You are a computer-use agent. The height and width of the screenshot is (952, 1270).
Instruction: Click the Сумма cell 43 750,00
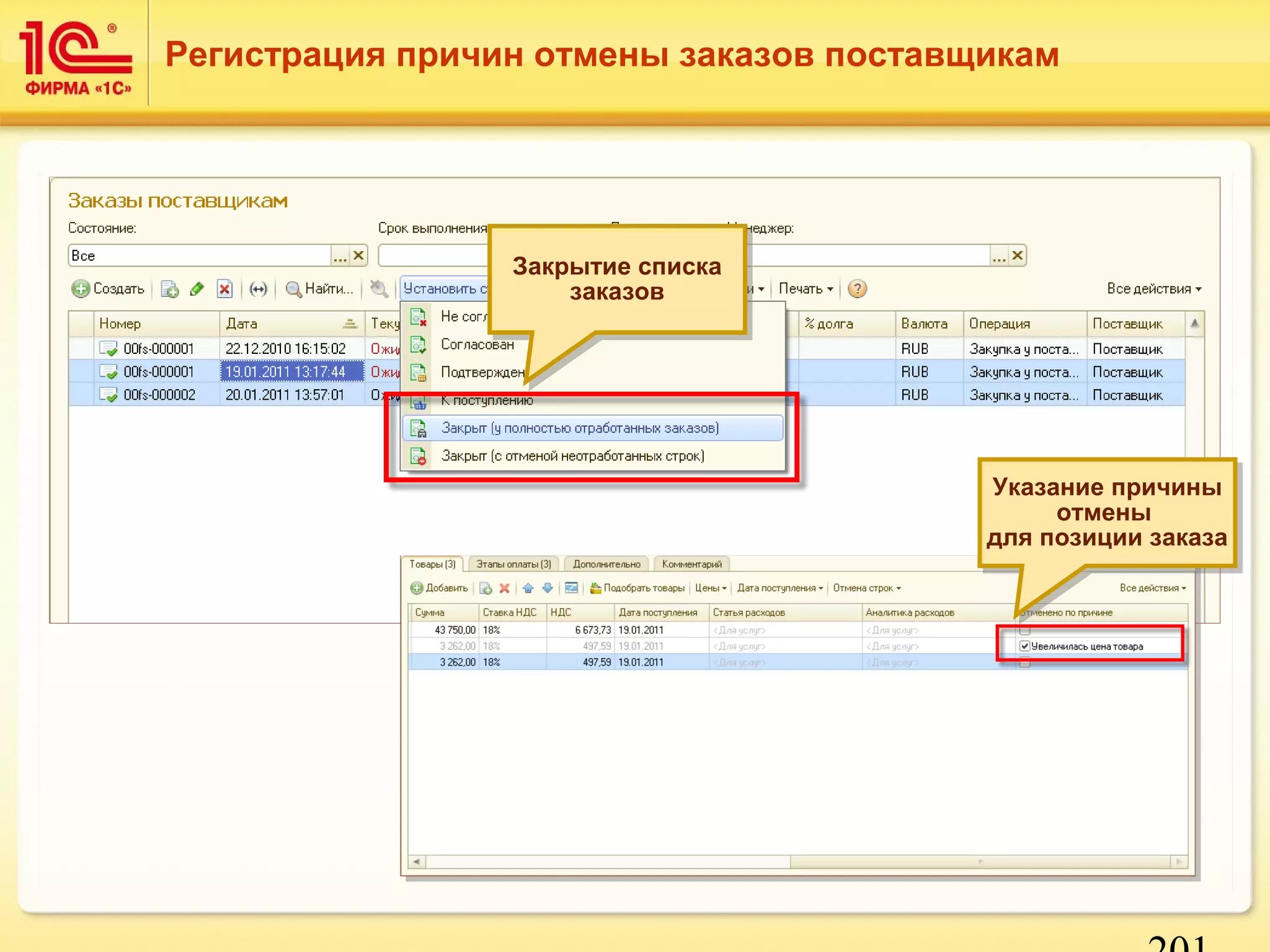[443, 630]
